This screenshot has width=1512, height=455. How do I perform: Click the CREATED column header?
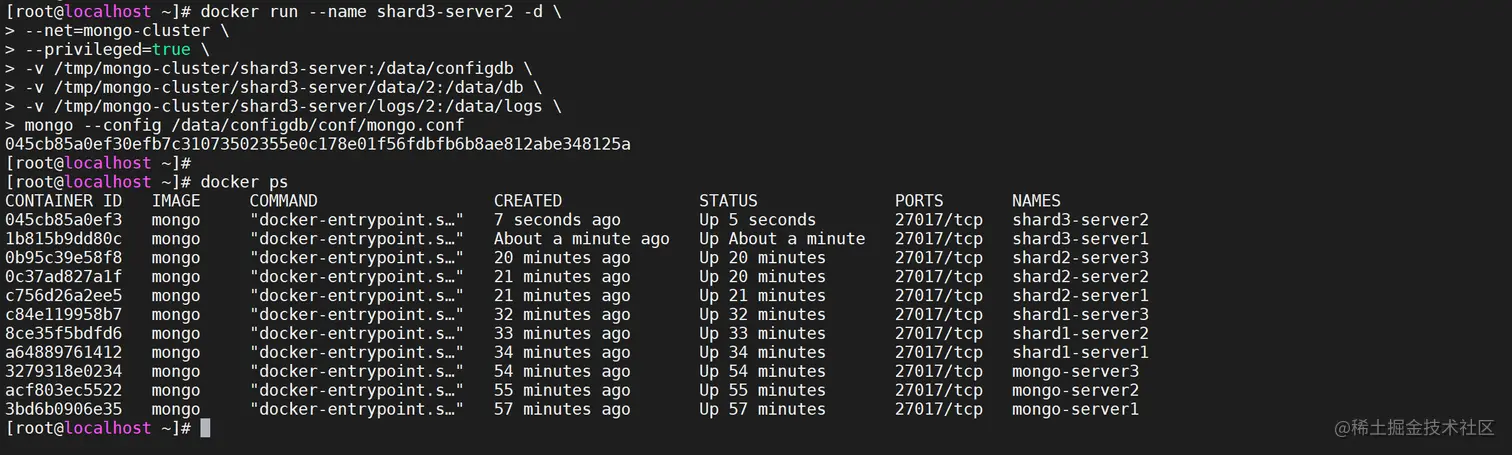pos(528,201)
